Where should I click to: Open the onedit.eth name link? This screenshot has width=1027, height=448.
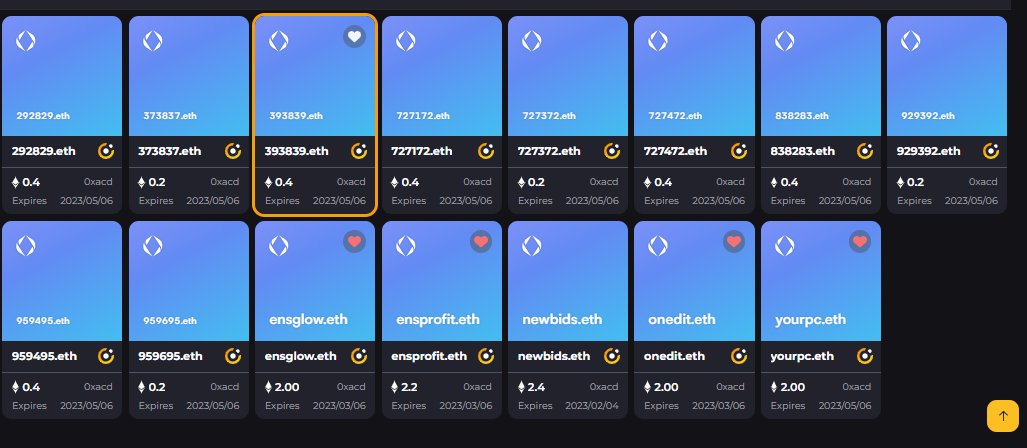coord(674,356)
